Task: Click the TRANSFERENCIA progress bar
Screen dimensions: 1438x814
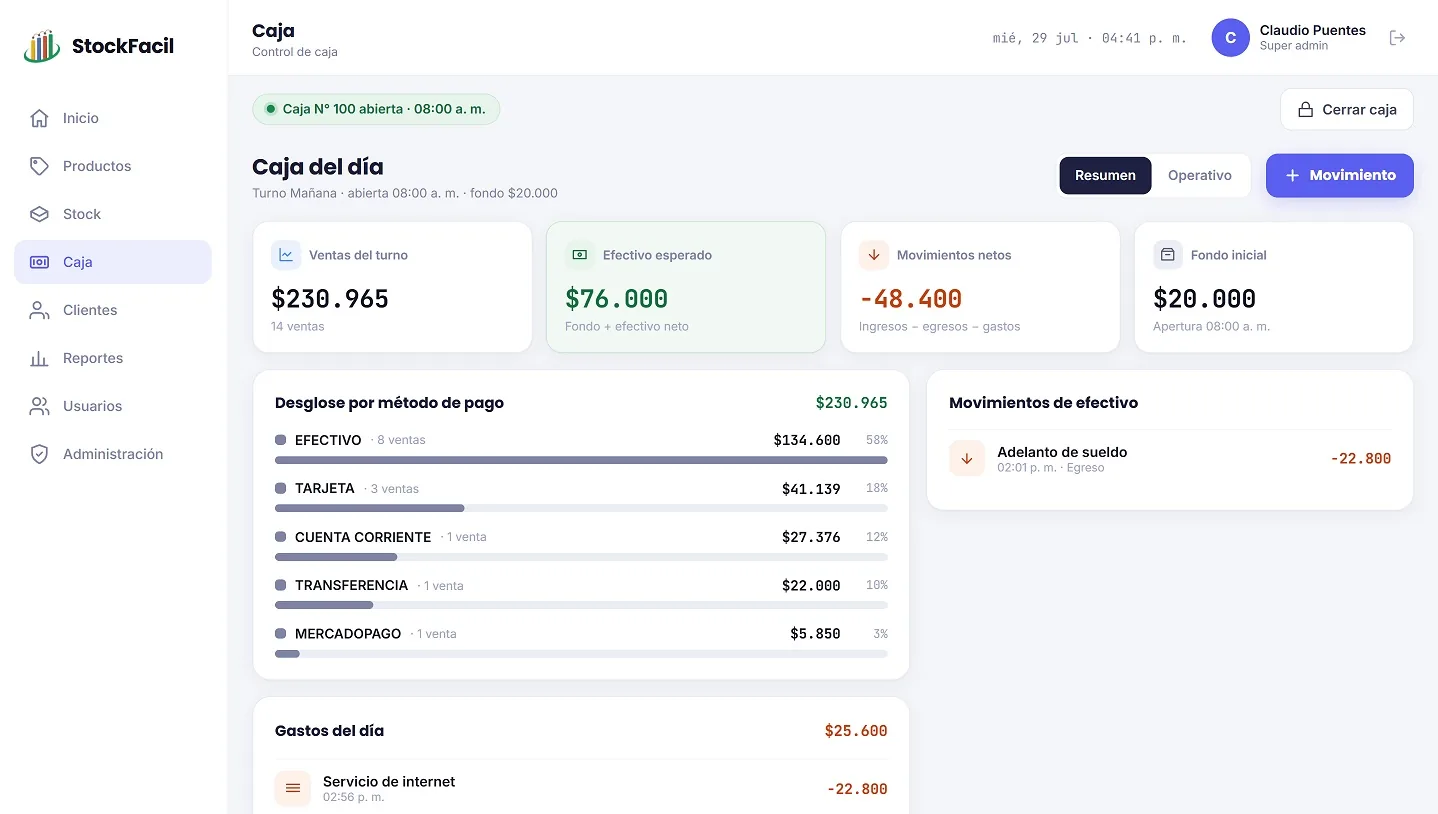Action: click(x=581, y=605)
